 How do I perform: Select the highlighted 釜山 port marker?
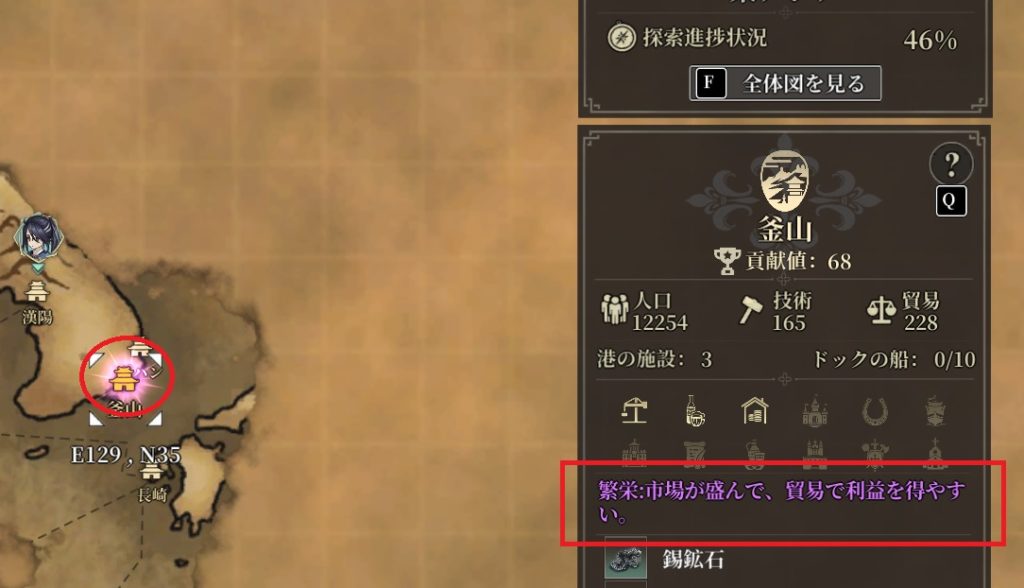[x=124, y=378]
